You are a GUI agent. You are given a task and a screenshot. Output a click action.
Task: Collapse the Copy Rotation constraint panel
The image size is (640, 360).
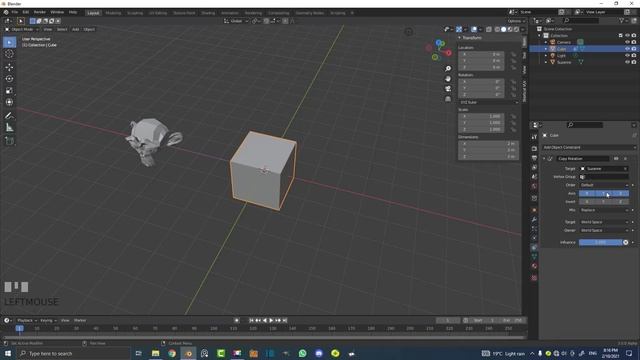click(544, 158)
